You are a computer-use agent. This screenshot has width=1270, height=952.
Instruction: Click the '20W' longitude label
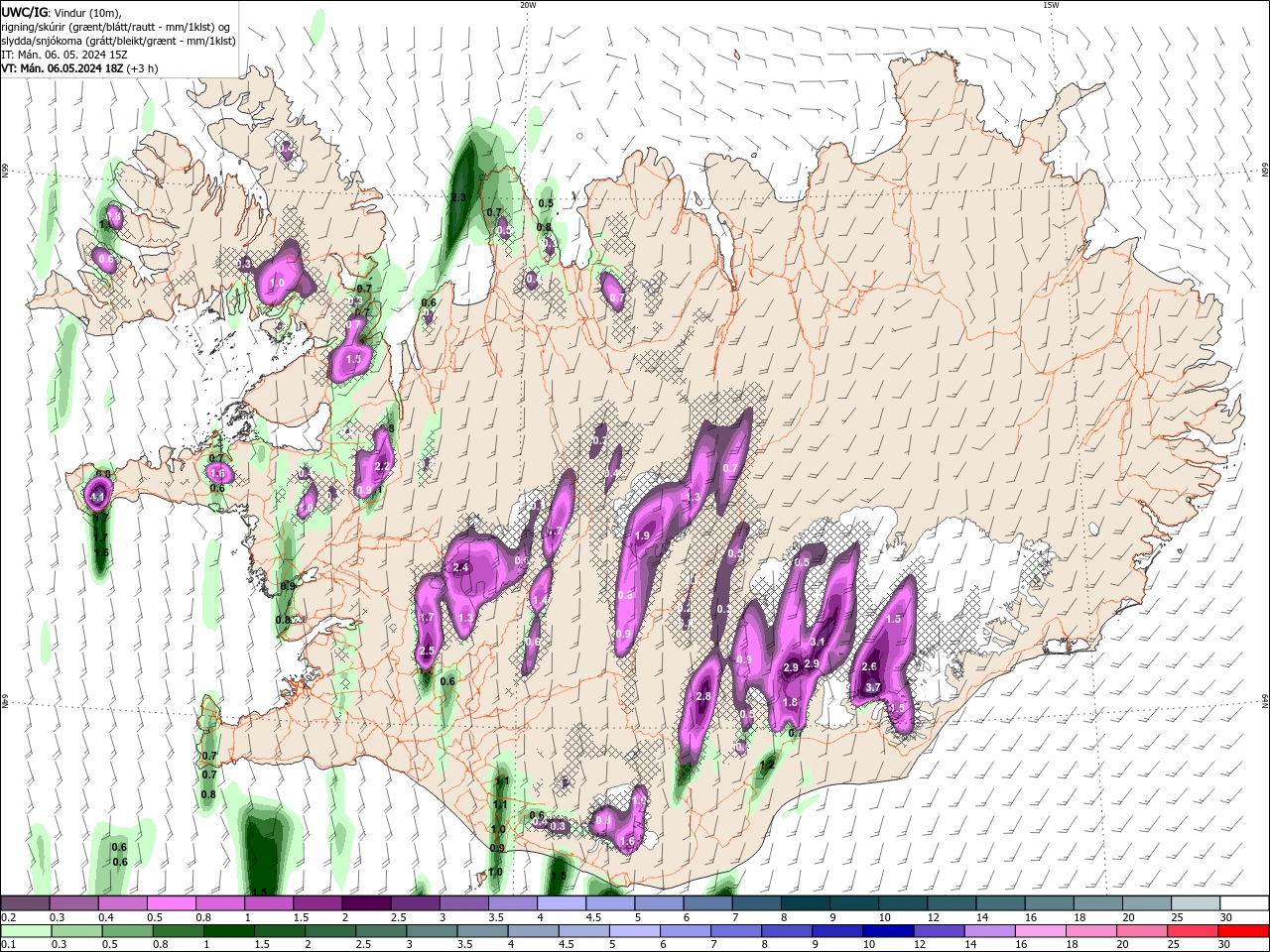point(528,5)
